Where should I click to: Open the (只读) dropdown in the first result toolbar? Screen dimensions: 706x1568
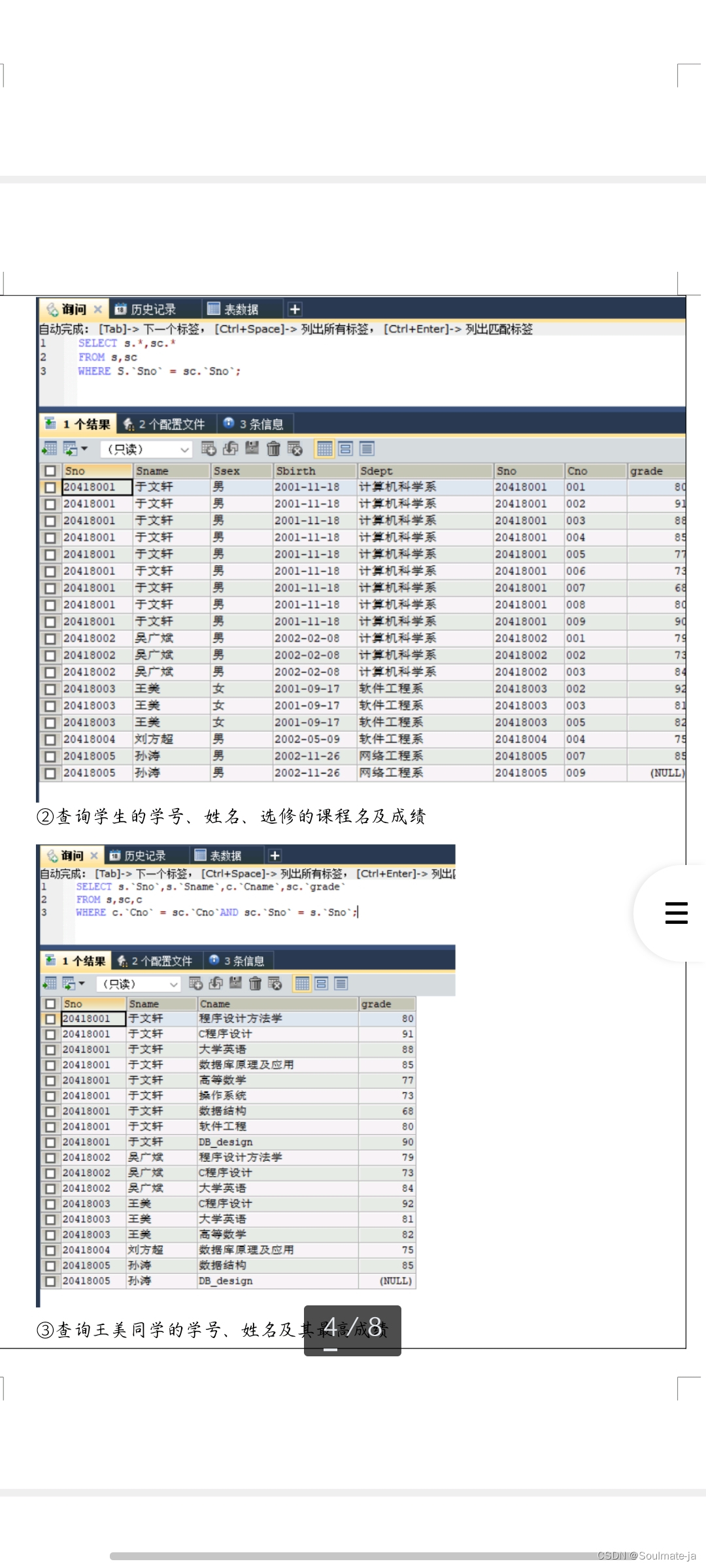coord(146,449)
